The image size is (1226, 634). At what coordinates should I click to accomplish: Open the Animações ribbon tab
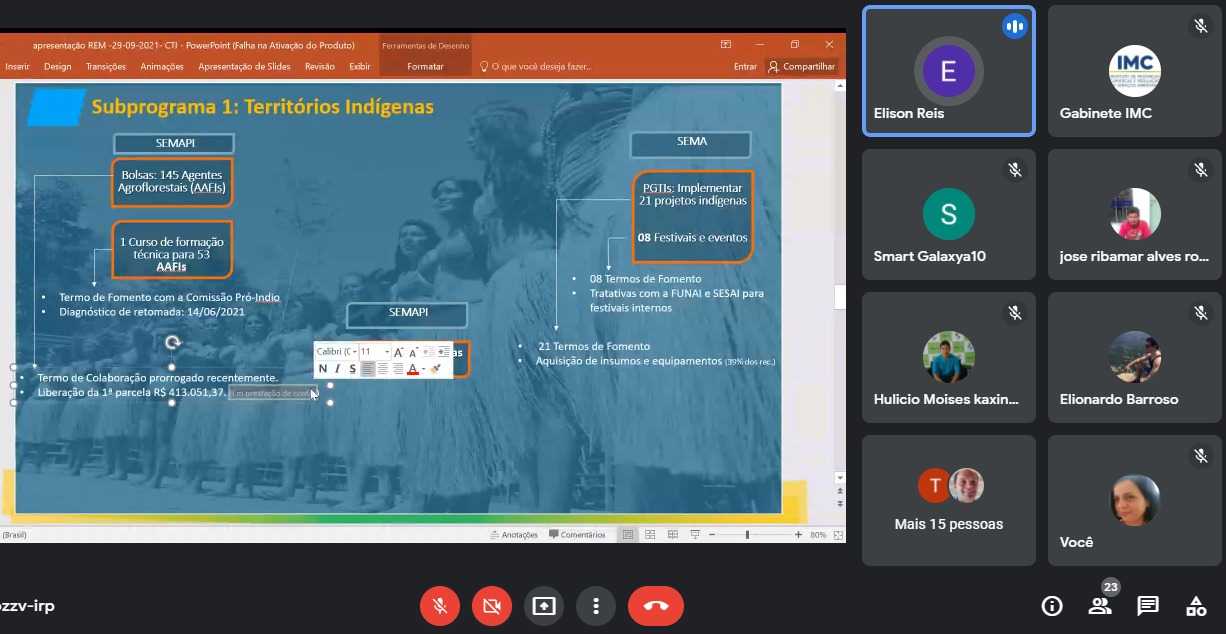point(162,67)
